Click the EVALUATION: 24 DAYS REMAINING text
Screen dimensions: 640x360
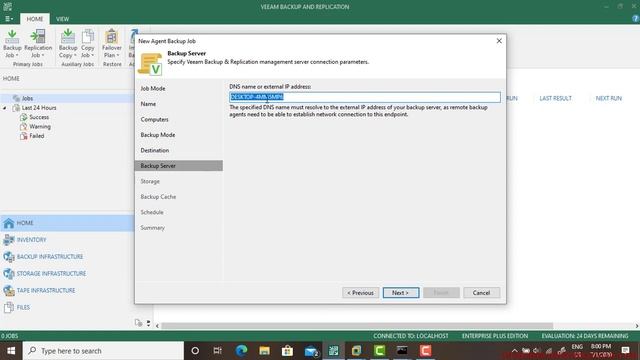point(584,336)
